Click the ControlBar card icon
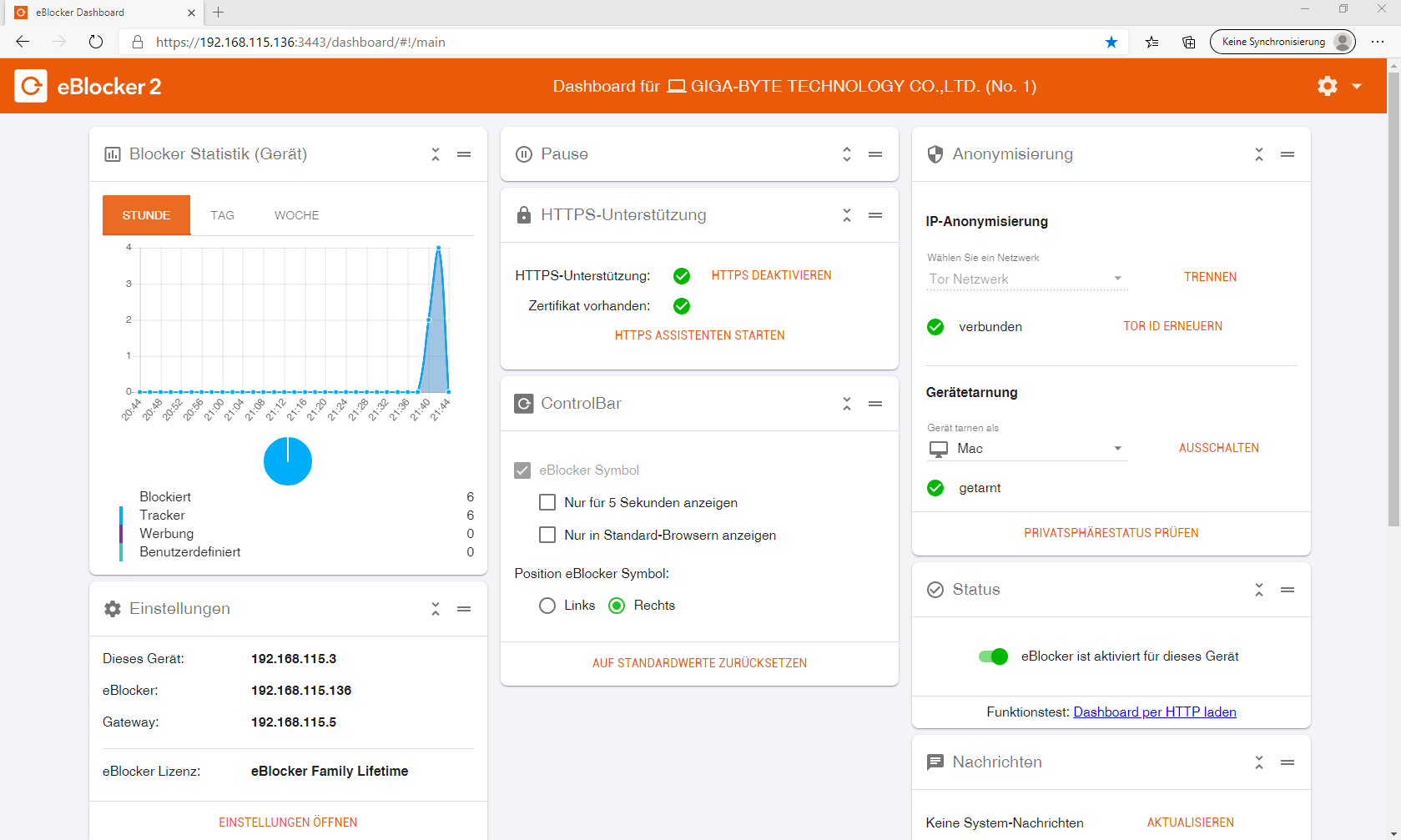 (x=524, y=404)
